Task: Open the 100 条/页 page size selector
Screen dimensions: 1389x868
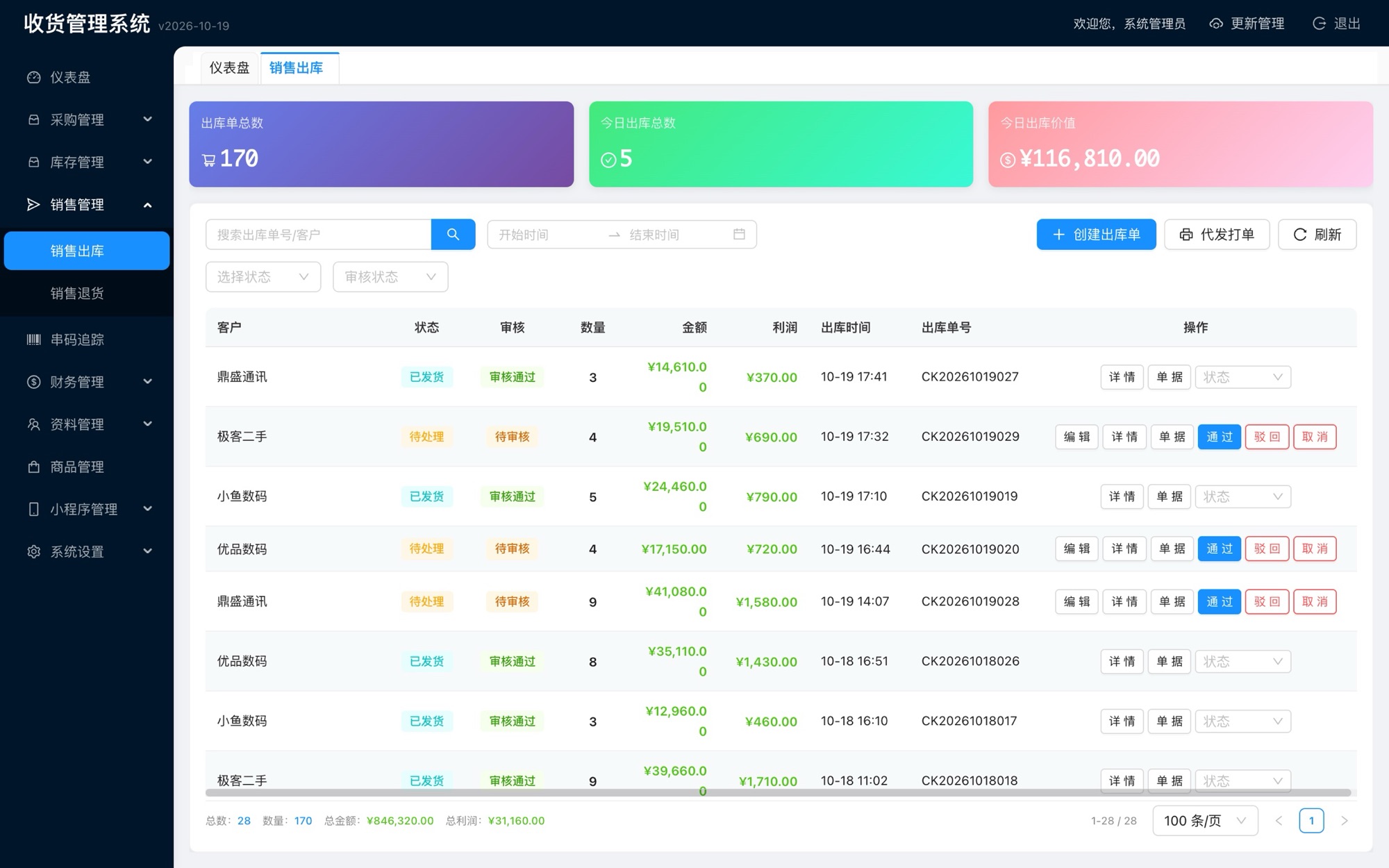Action: (x=1205, y=821)
